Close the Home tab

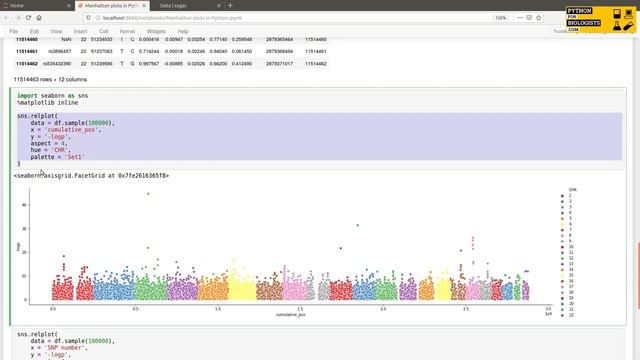coord(69,6)
